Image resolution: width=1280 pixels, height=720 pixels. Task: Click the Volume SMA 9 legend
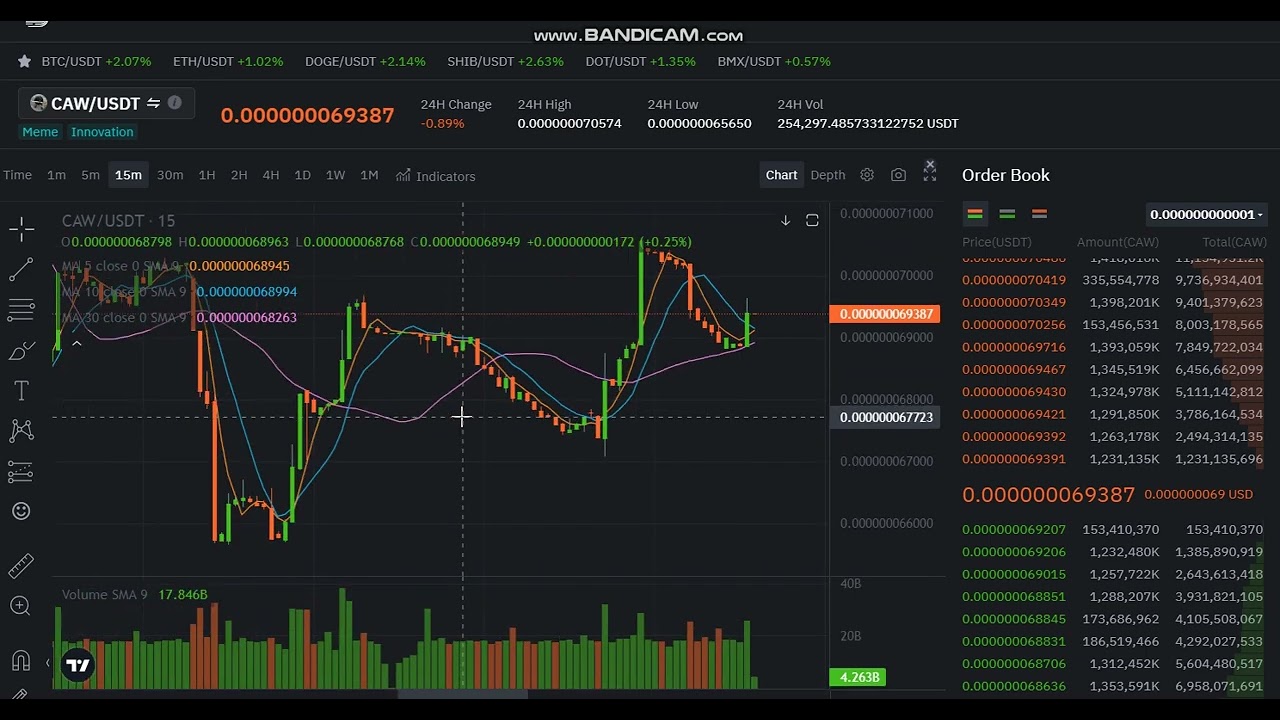click(x=134, y=595)
